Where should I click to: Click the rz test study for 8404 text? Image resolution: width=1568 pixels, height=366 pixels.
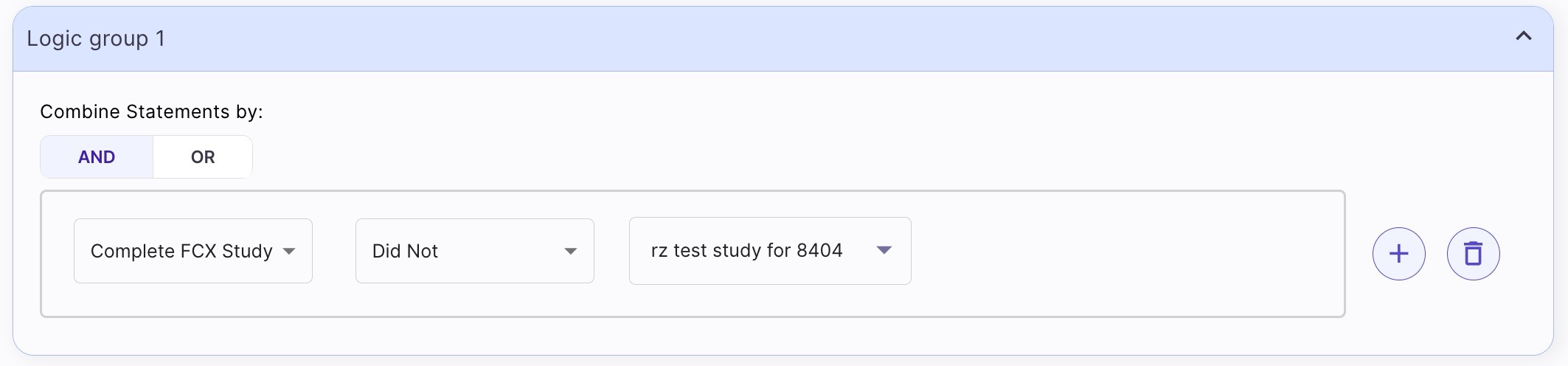pyautogui.click(x=746, y=250)
